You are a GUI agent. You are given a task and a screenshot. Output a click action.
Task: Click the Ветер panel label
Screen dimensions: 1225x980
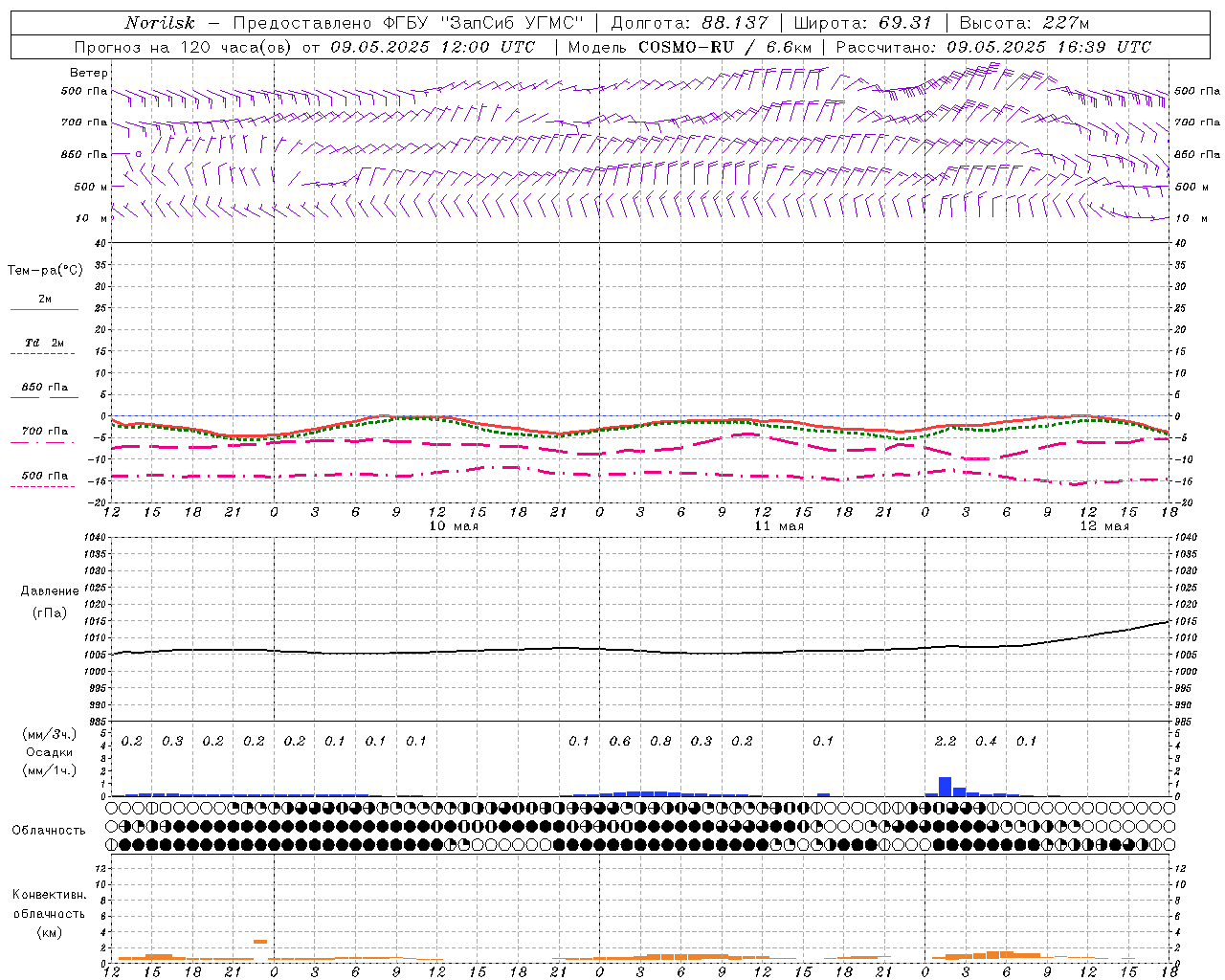89,73
